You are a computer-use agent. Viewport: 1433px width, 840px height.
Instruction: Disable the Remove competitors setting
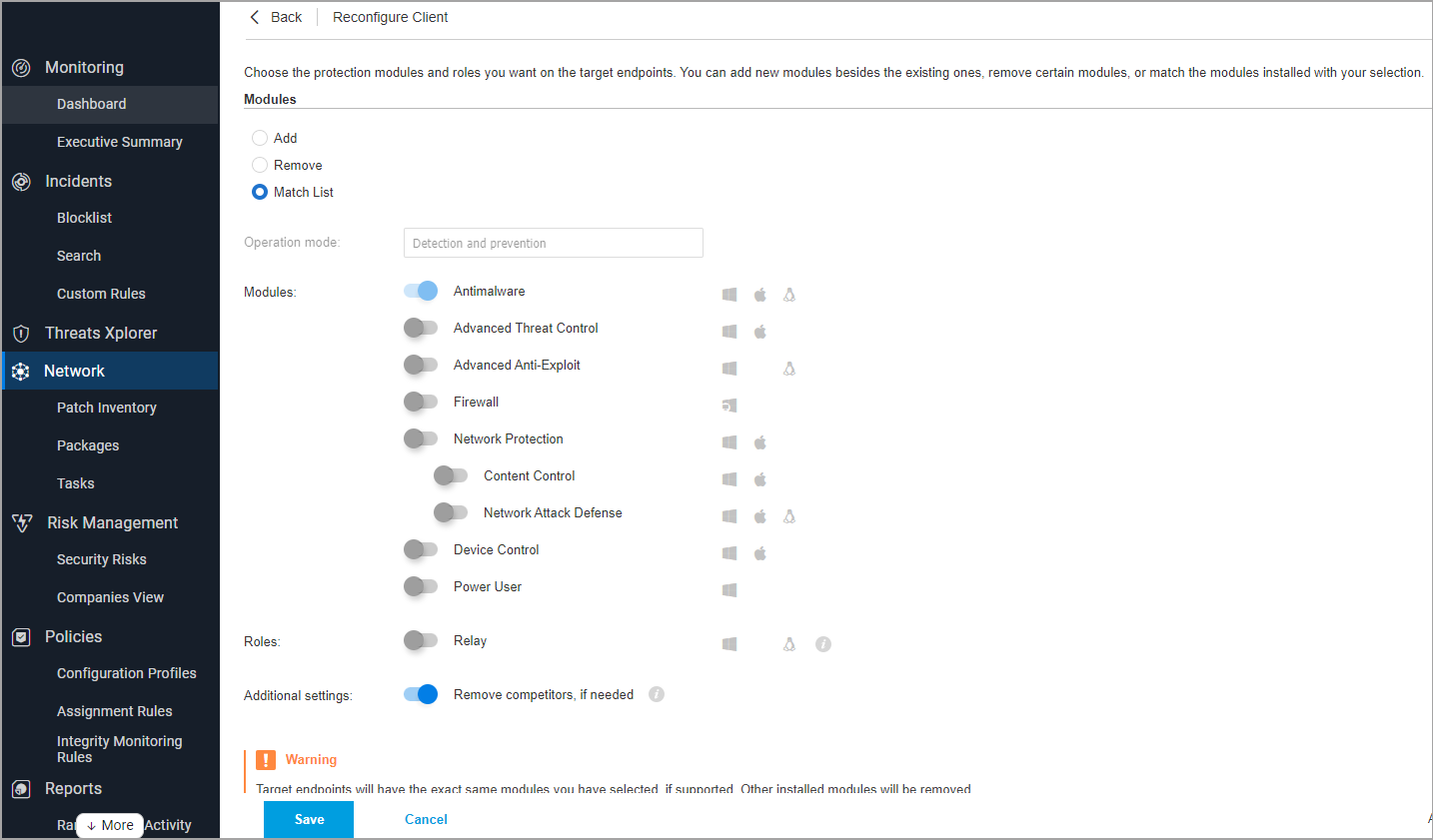coord(421,694)
